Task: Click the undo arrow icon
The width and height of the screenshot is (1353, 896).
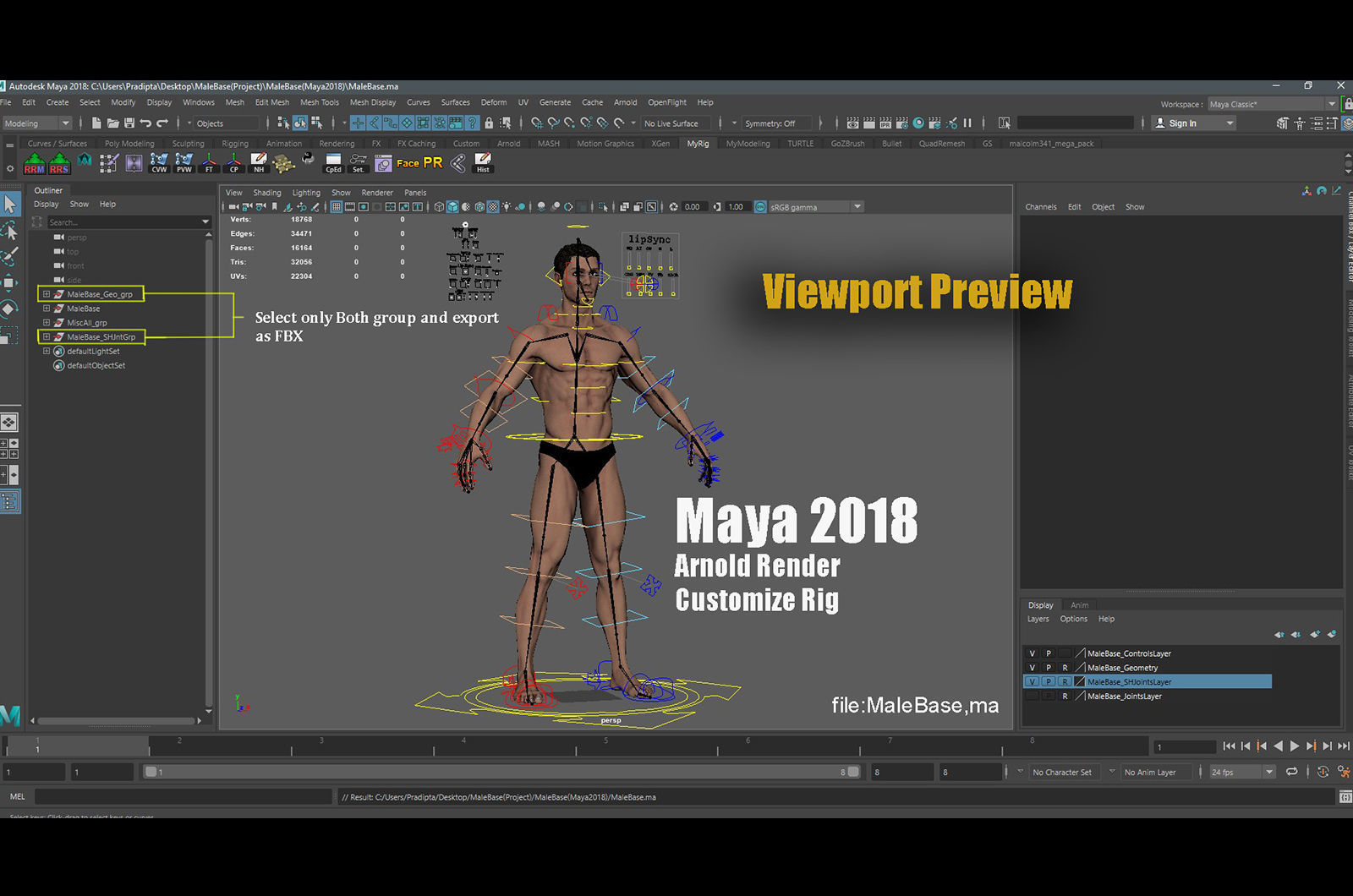Action: click(x=145, y=123)
